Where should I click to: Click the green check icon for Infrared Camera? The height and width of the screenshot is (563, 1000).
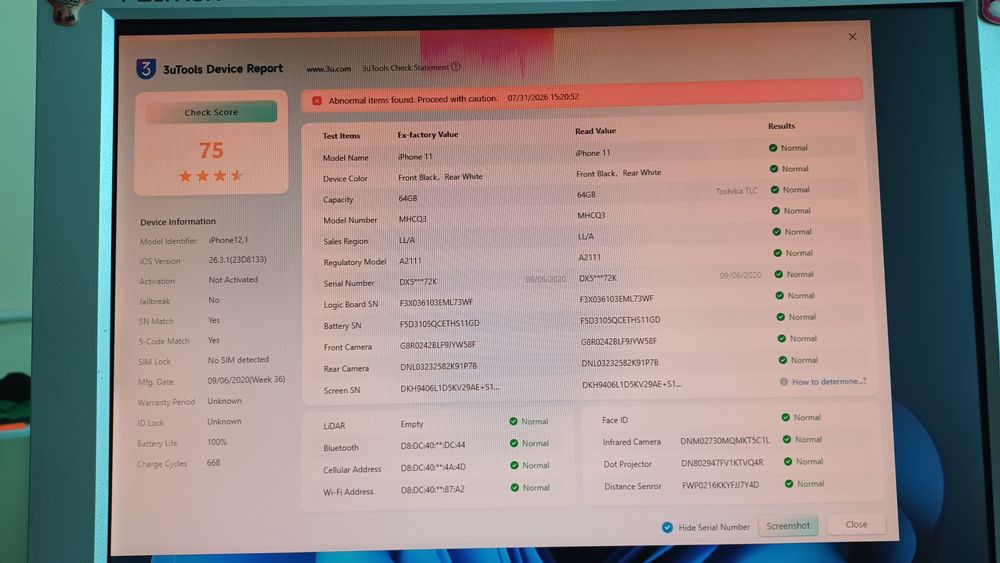point(787,439)
